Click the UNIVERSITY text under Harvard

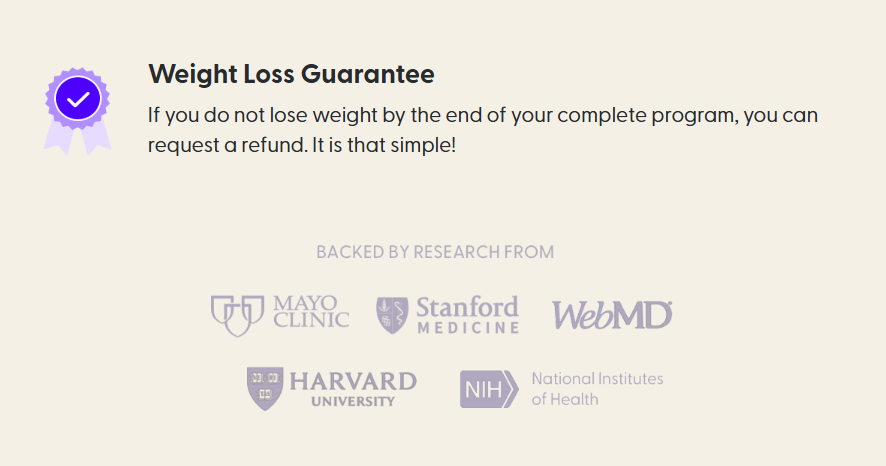pos(353,401)
